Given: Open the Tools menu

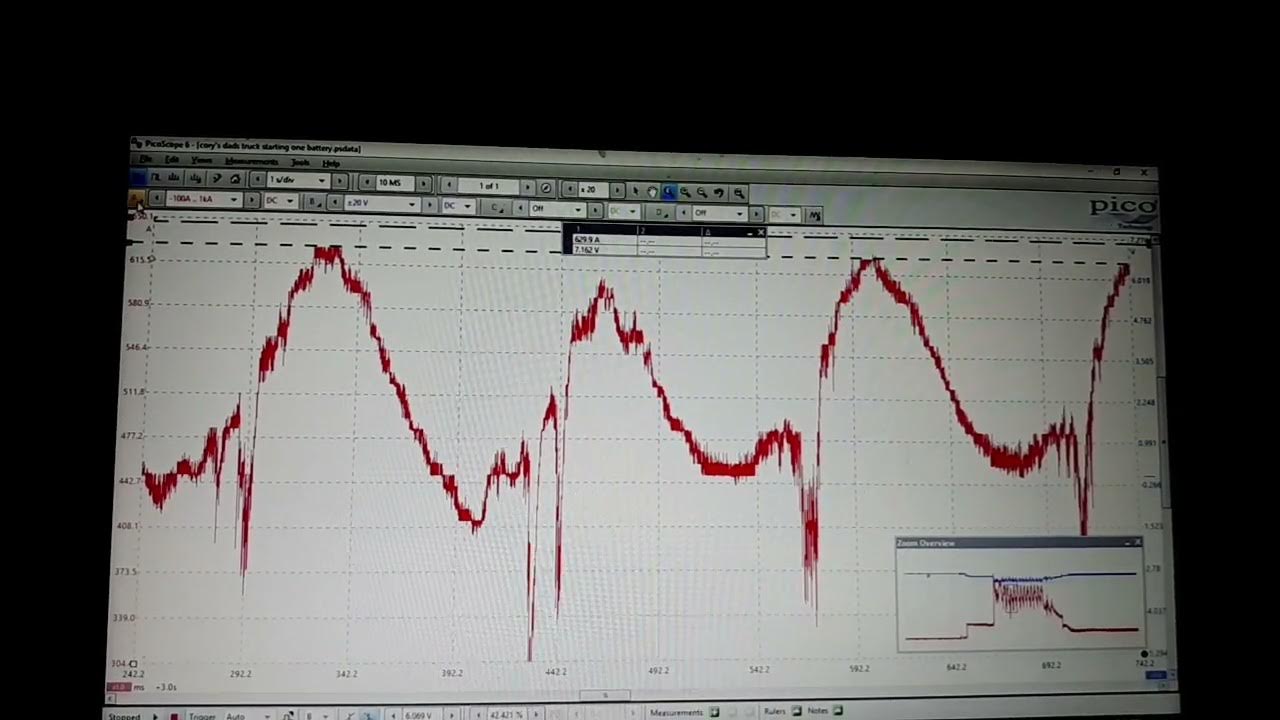Looking at the screenshot, I should (300, 162).
